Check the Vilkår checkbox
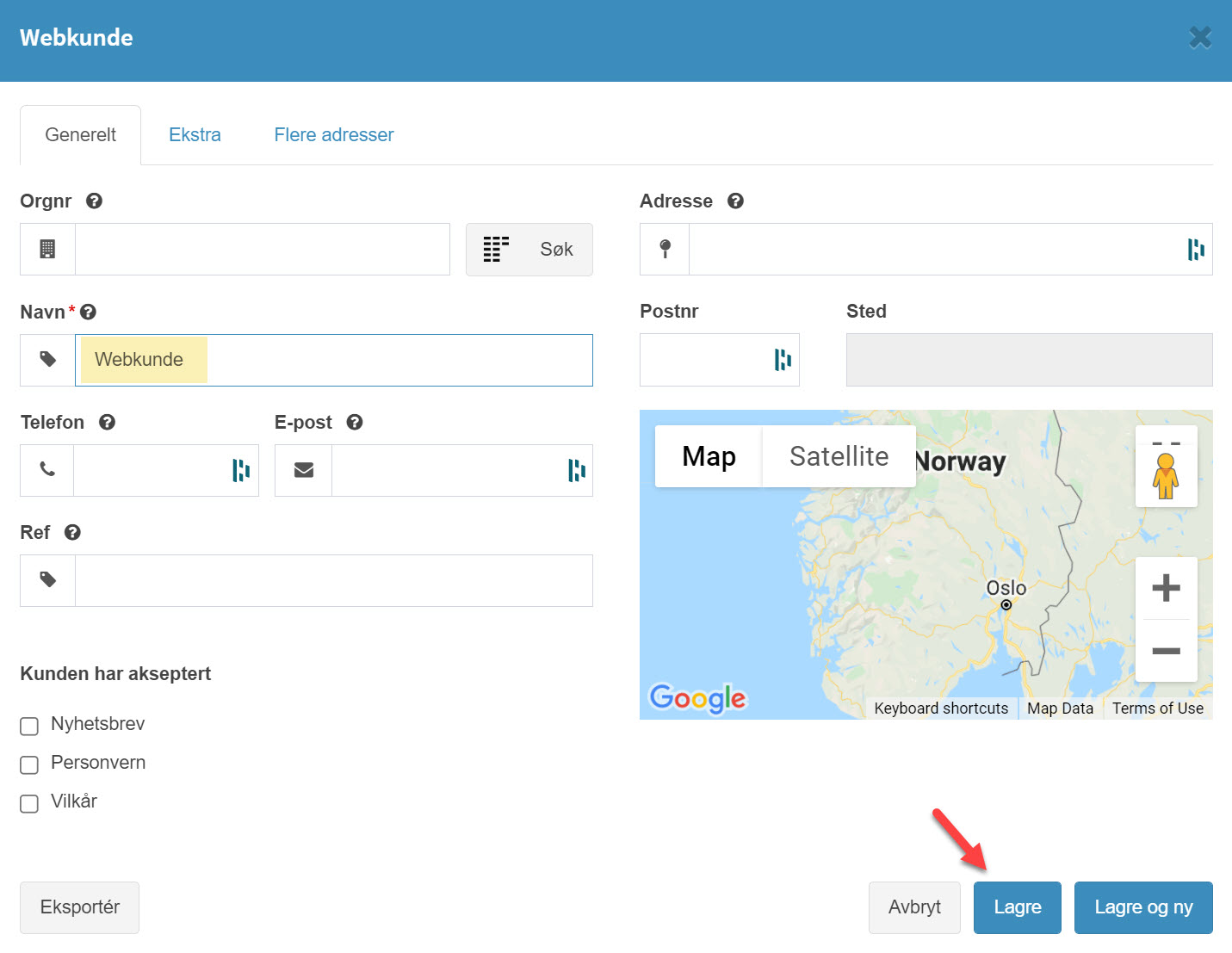 29,803
